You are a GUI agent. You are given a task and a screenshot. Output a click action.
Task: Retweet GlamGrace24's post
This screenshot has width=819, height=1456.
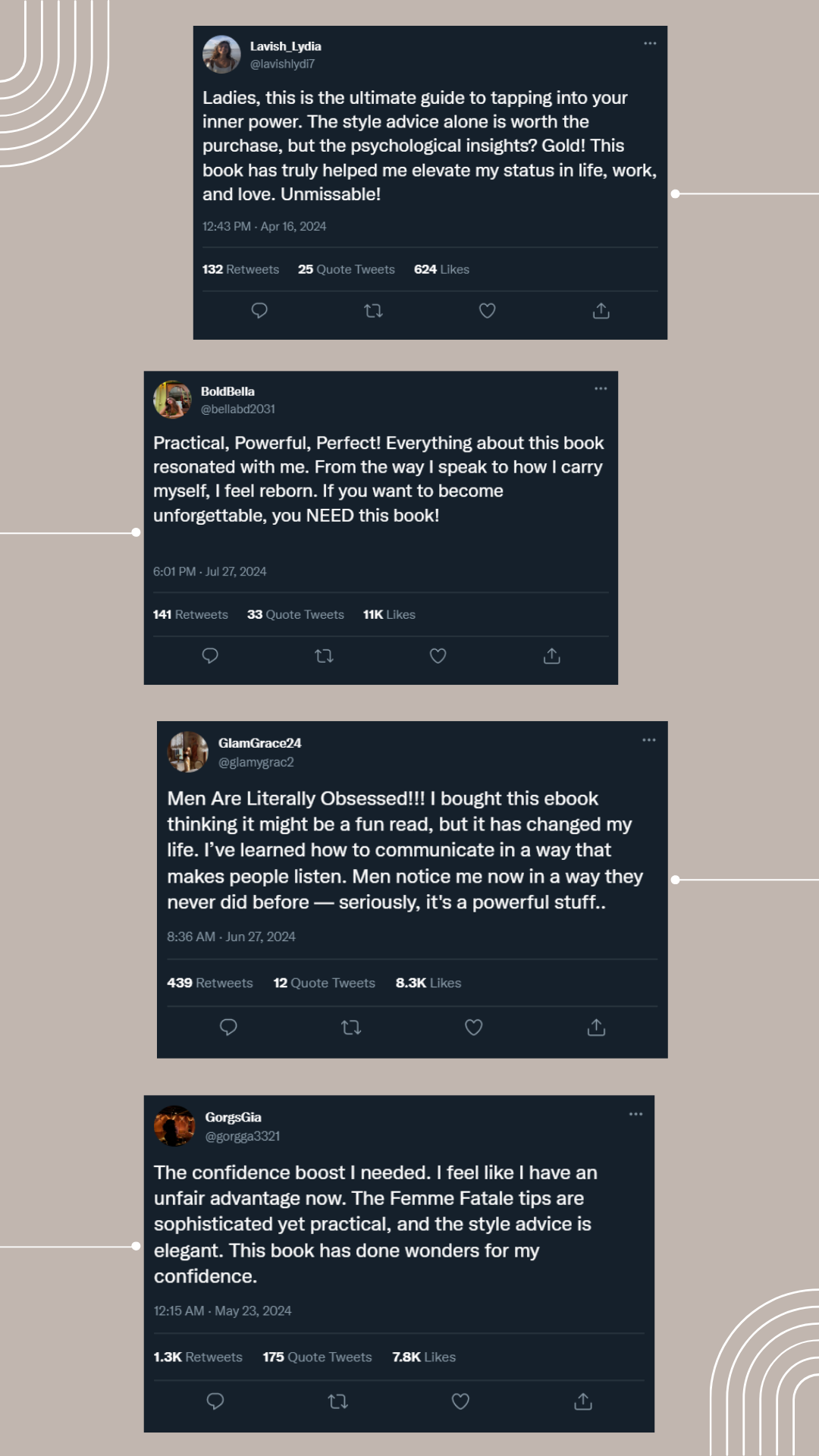351,1028
